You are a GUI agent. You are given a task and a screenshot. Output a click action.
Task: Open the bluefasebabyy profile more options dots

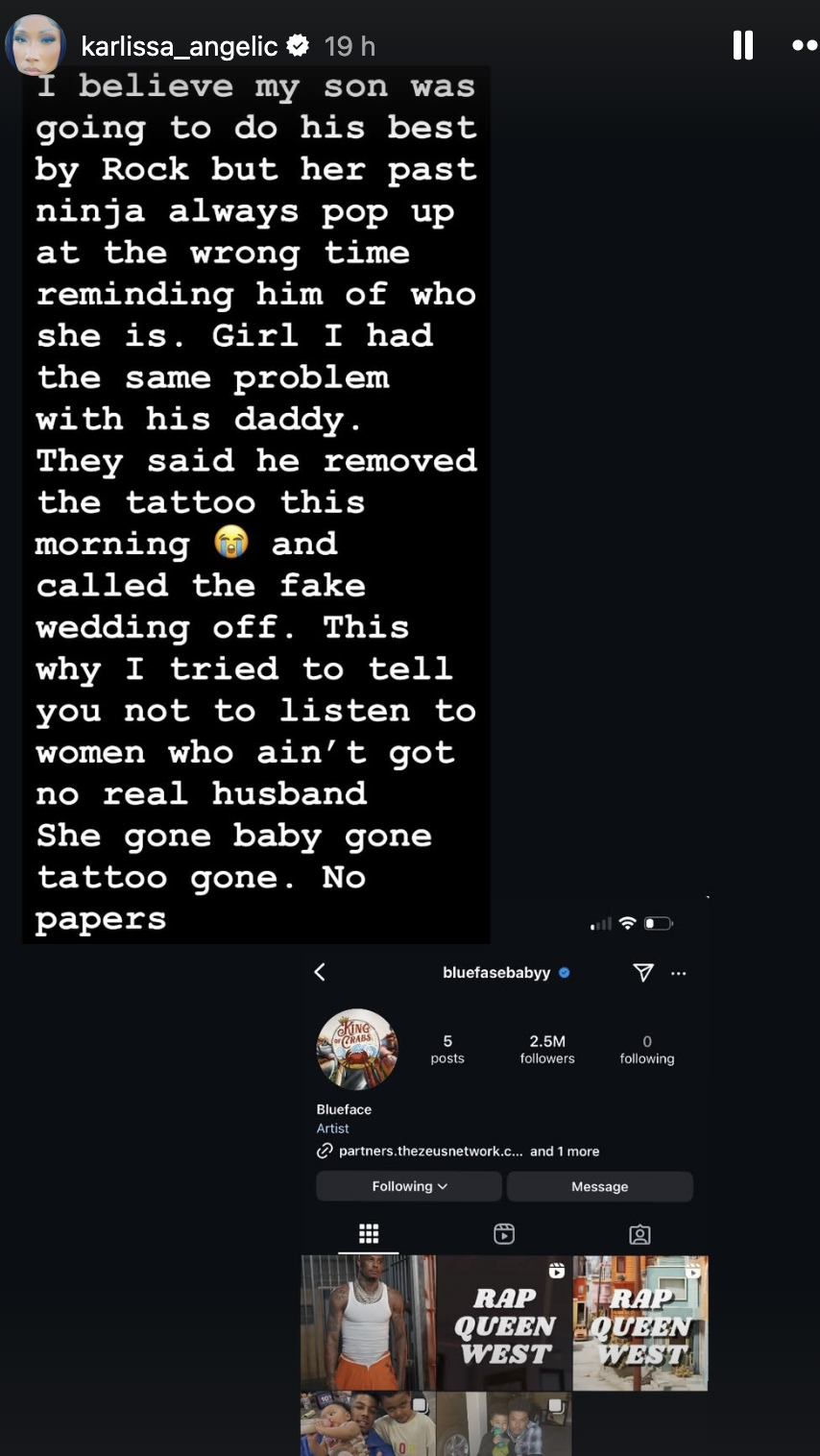pos(679,973)
